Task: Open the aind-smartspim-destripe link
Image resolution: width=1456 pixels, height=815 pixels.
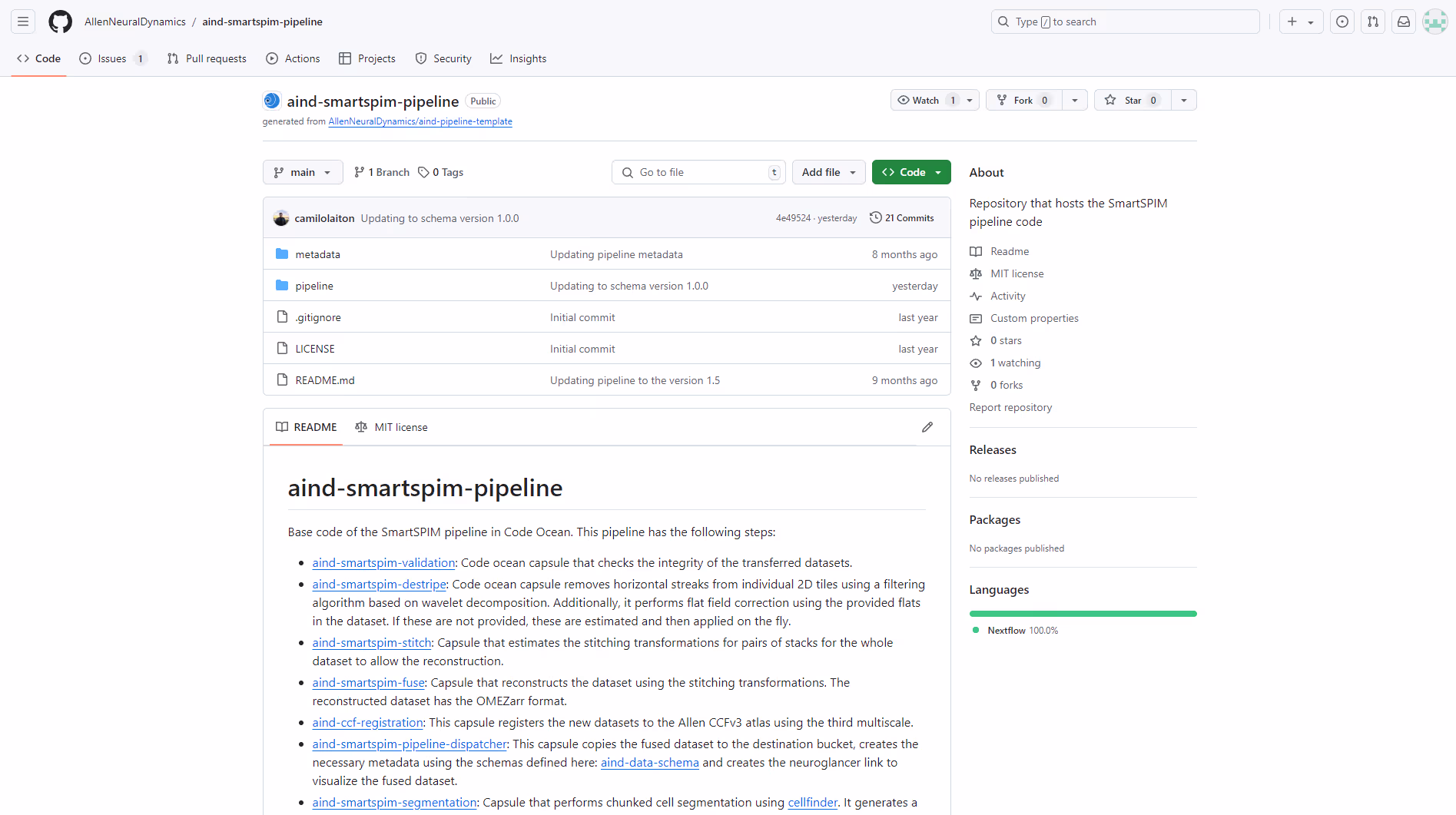Action: coord(380,585)
